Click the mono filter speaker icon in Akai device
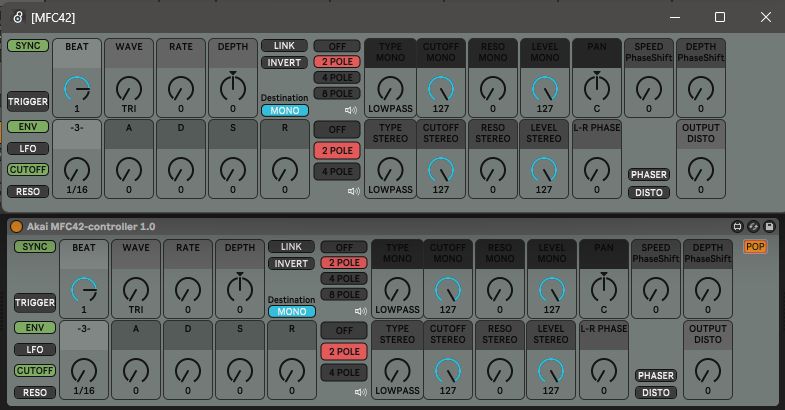The image size is (785, 410). point(358,311)
